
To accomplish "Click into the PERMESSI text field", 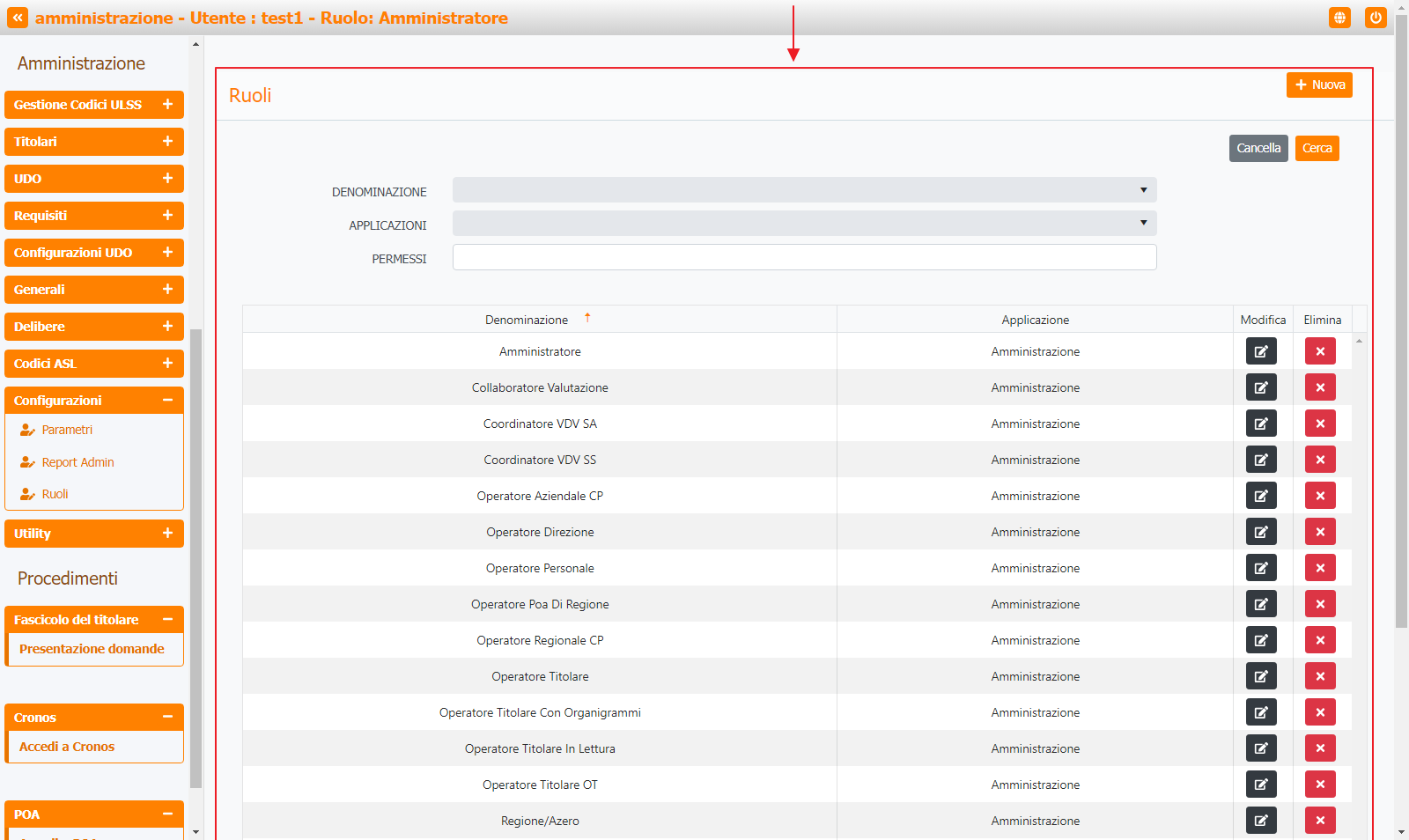I will tap(804, 257).
